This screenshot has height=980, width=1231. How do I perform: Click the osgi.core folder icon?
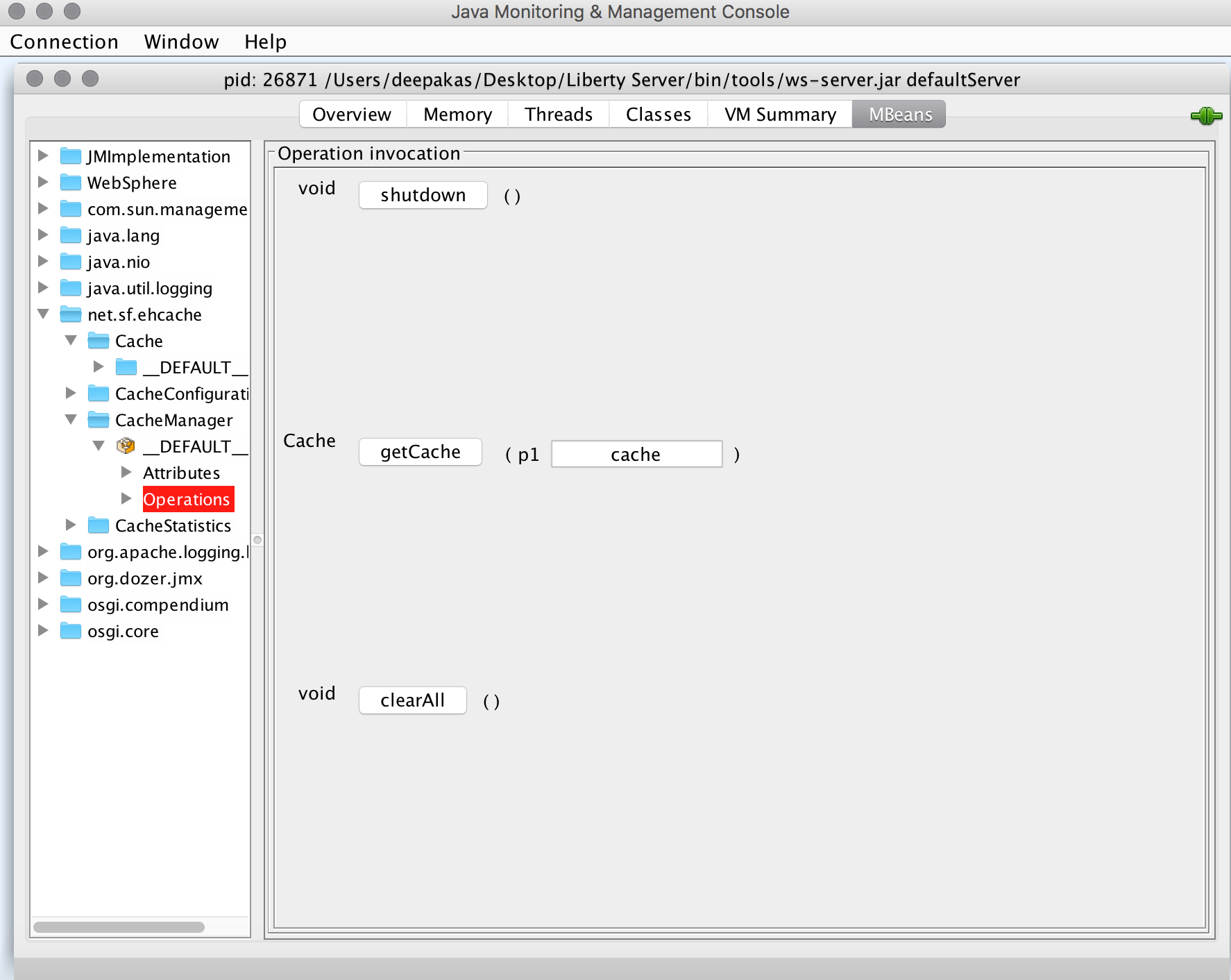pyautogui.click(x=71, y=631)
